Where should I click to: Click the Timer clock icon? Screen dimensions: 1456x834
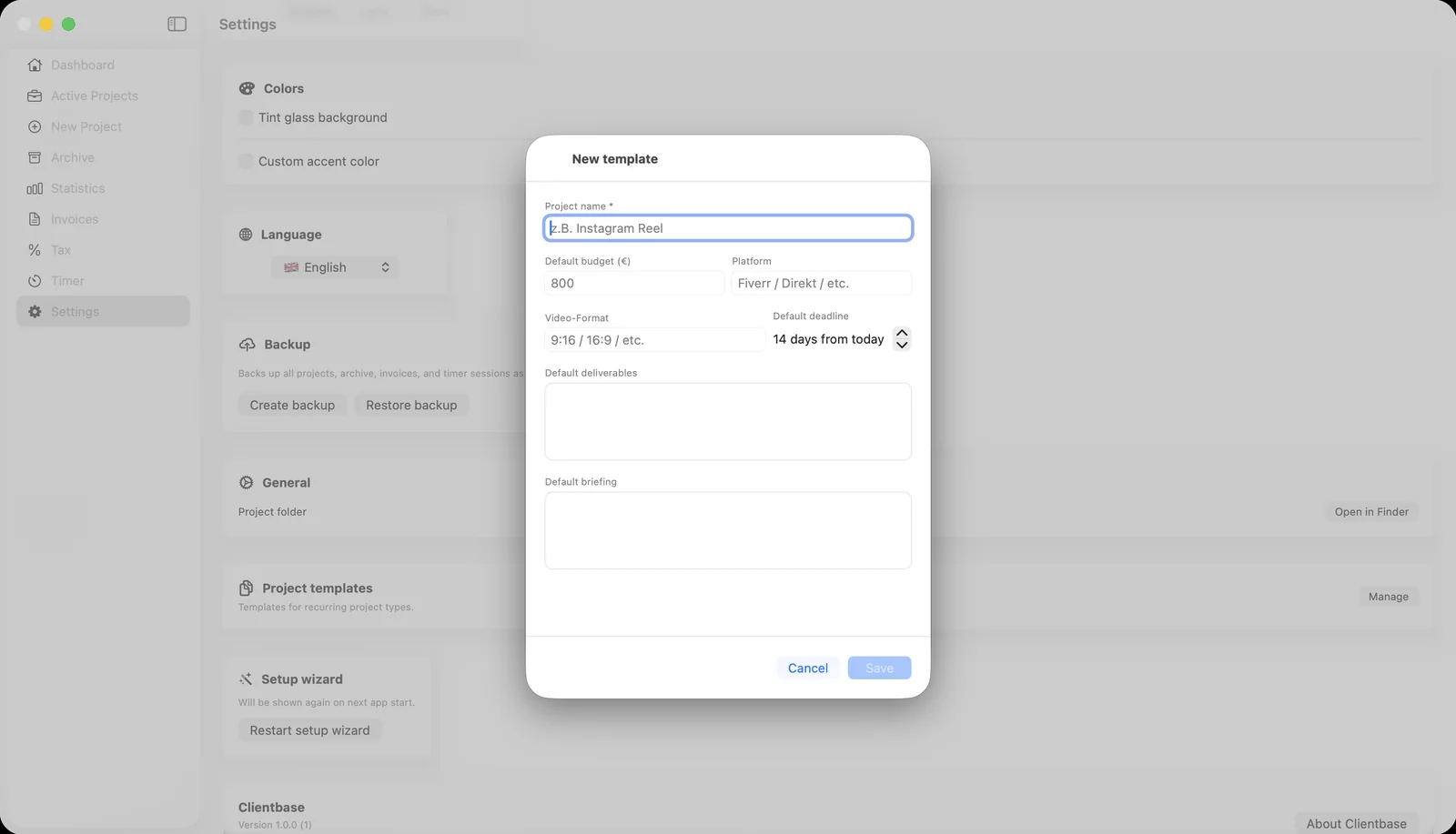35,281
